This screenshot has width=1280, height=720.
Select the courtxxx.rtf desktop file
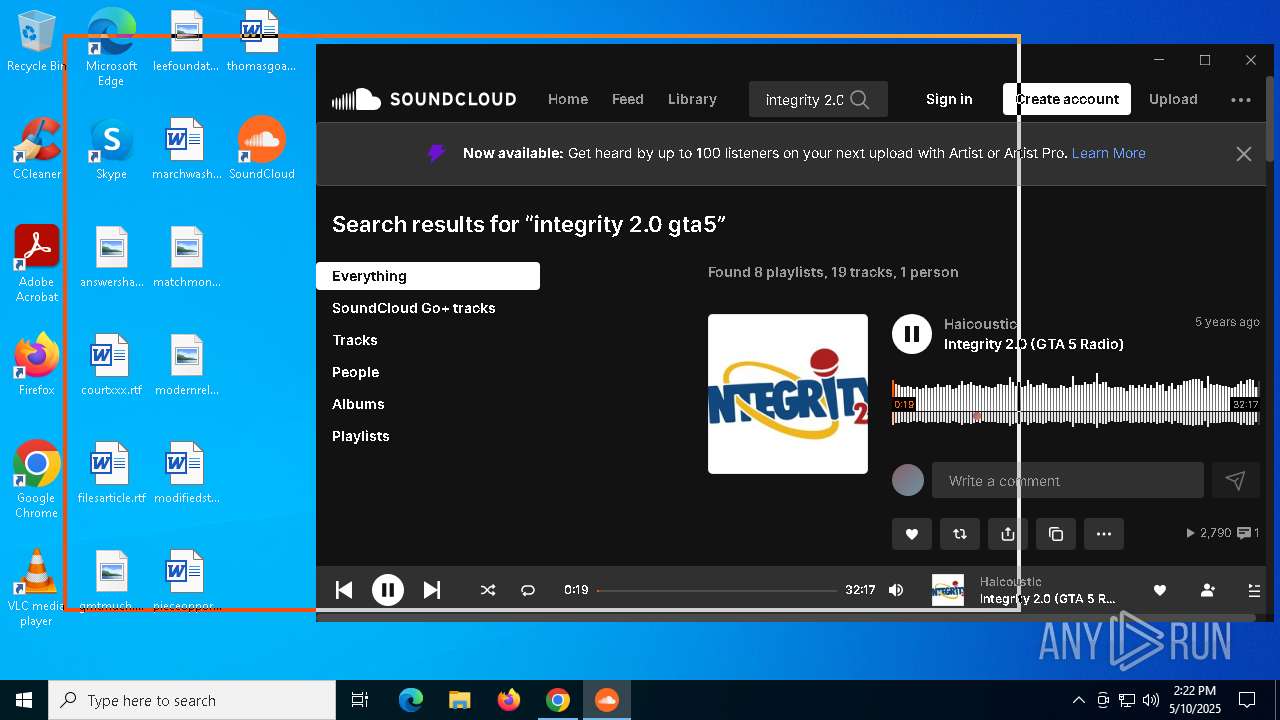[x=111, y=365]
